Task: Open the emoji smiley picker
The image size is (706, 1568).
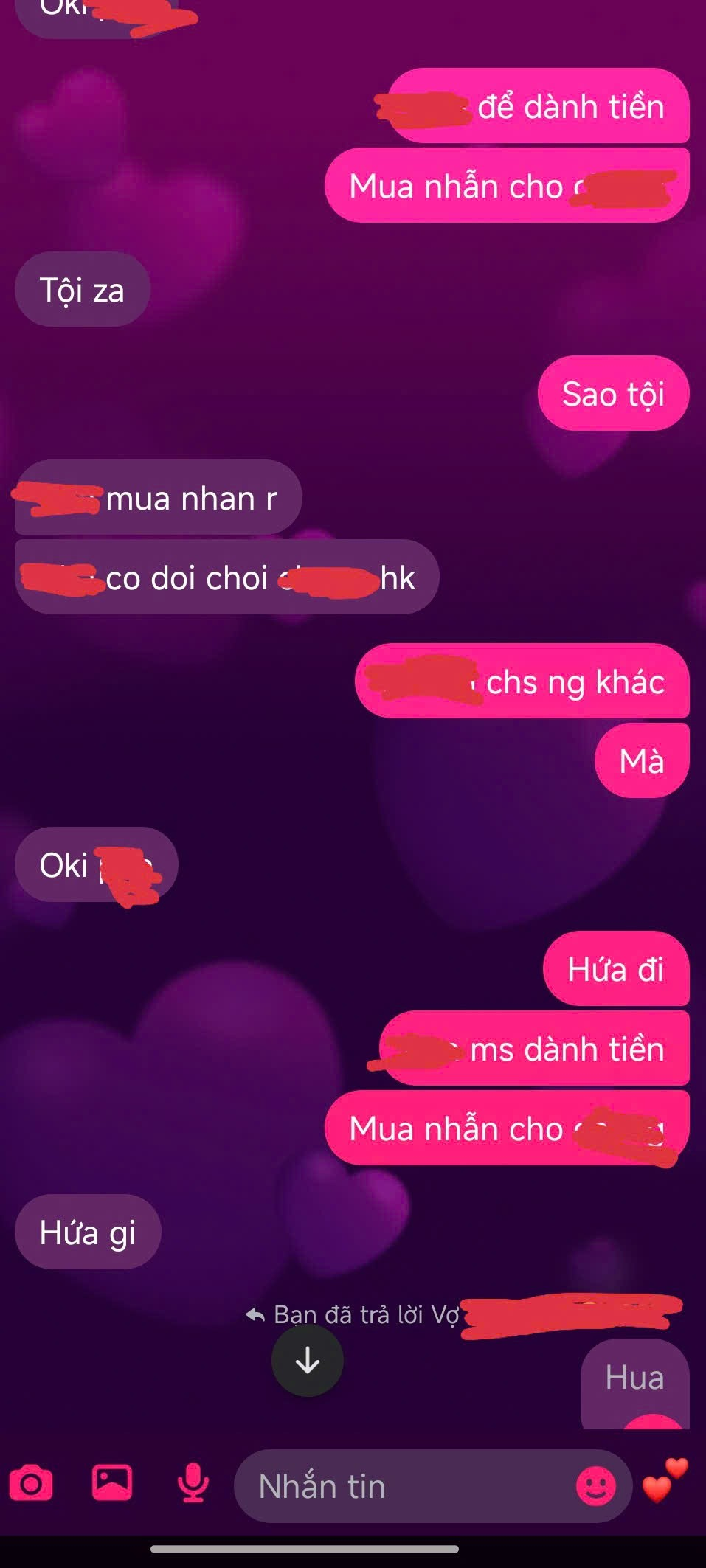Action: click(x=596, y=1485)
